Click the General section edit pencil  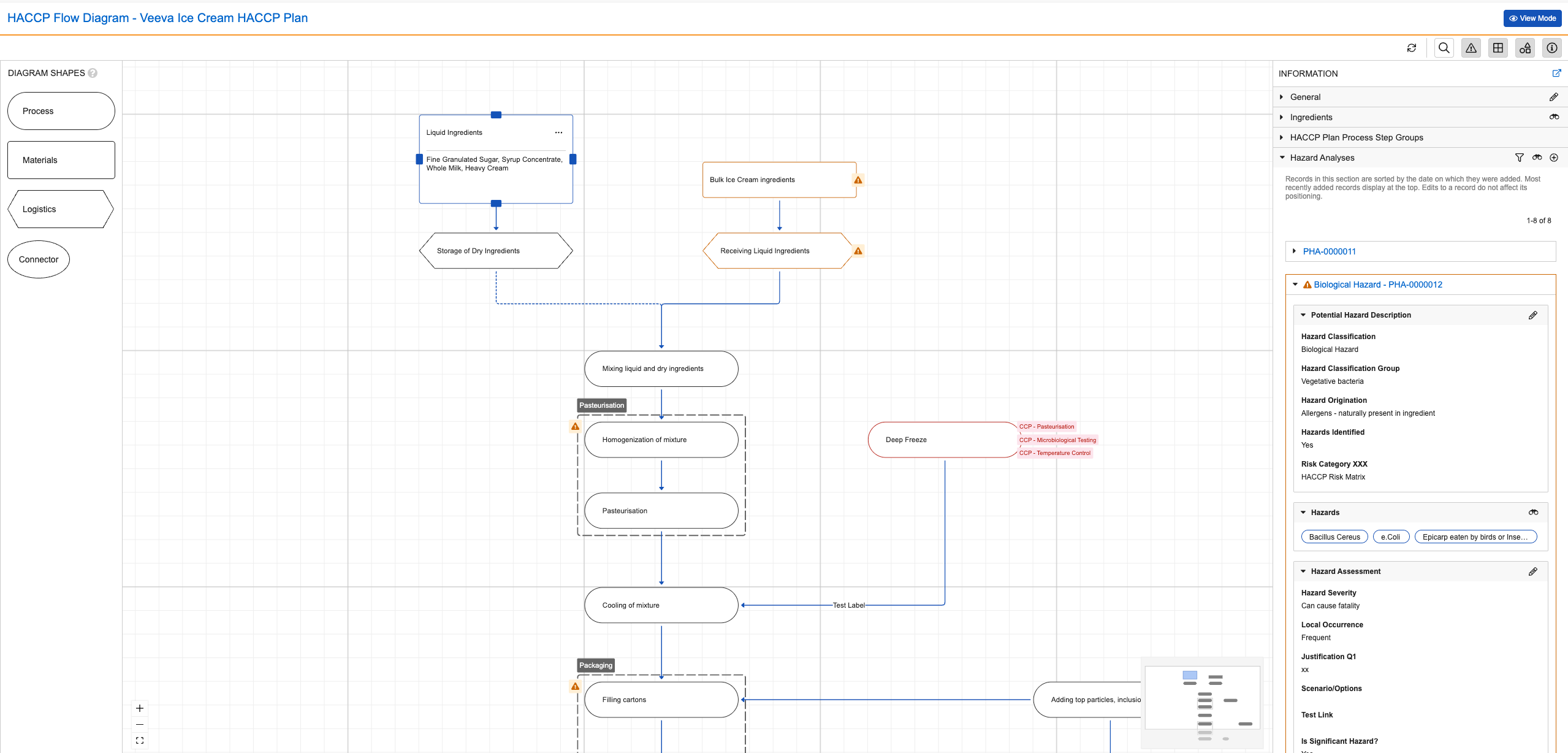(x=1554, y=97)
